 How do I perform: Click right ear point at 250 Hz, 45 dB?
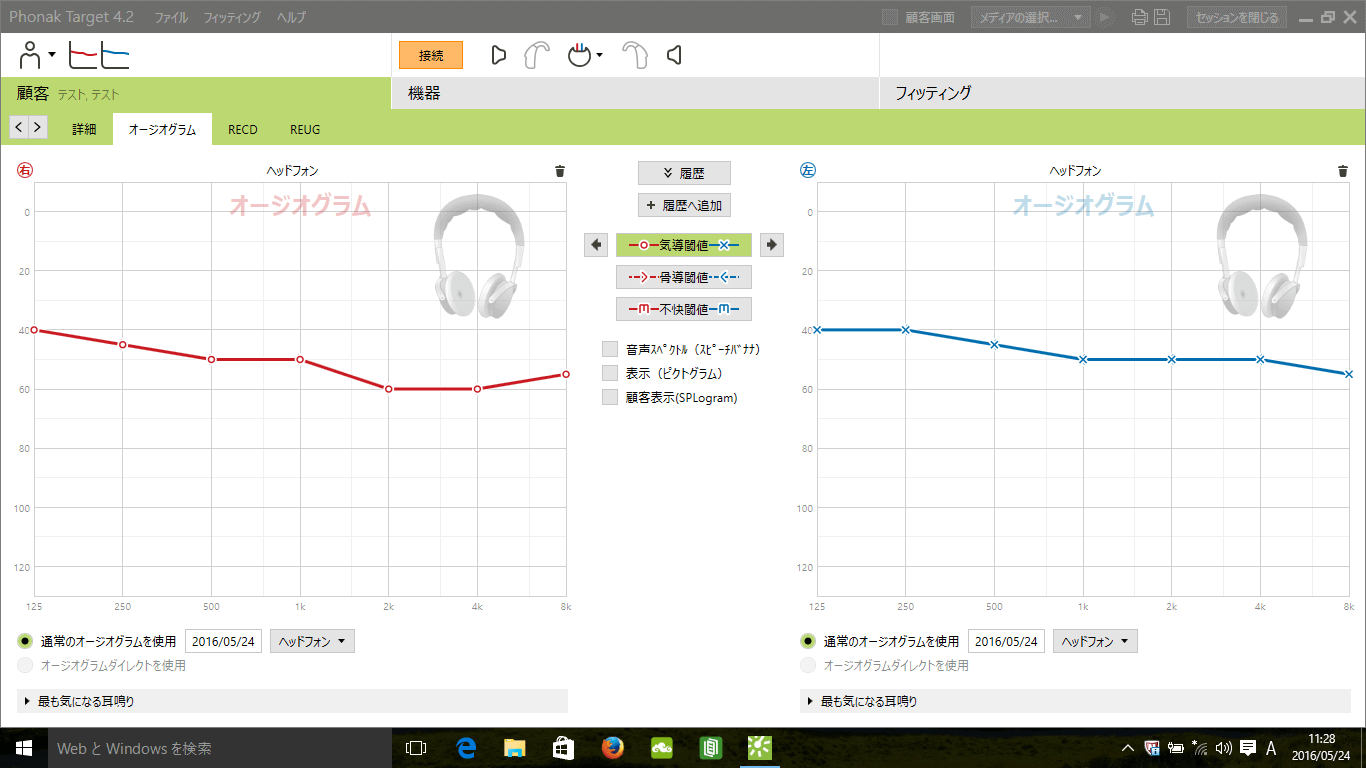tap(123, 344)
